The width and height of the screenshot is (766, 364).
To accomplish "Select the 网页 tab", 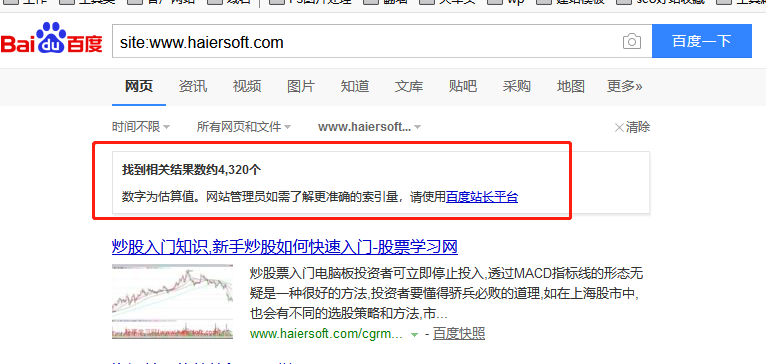I will pos(139,86).
